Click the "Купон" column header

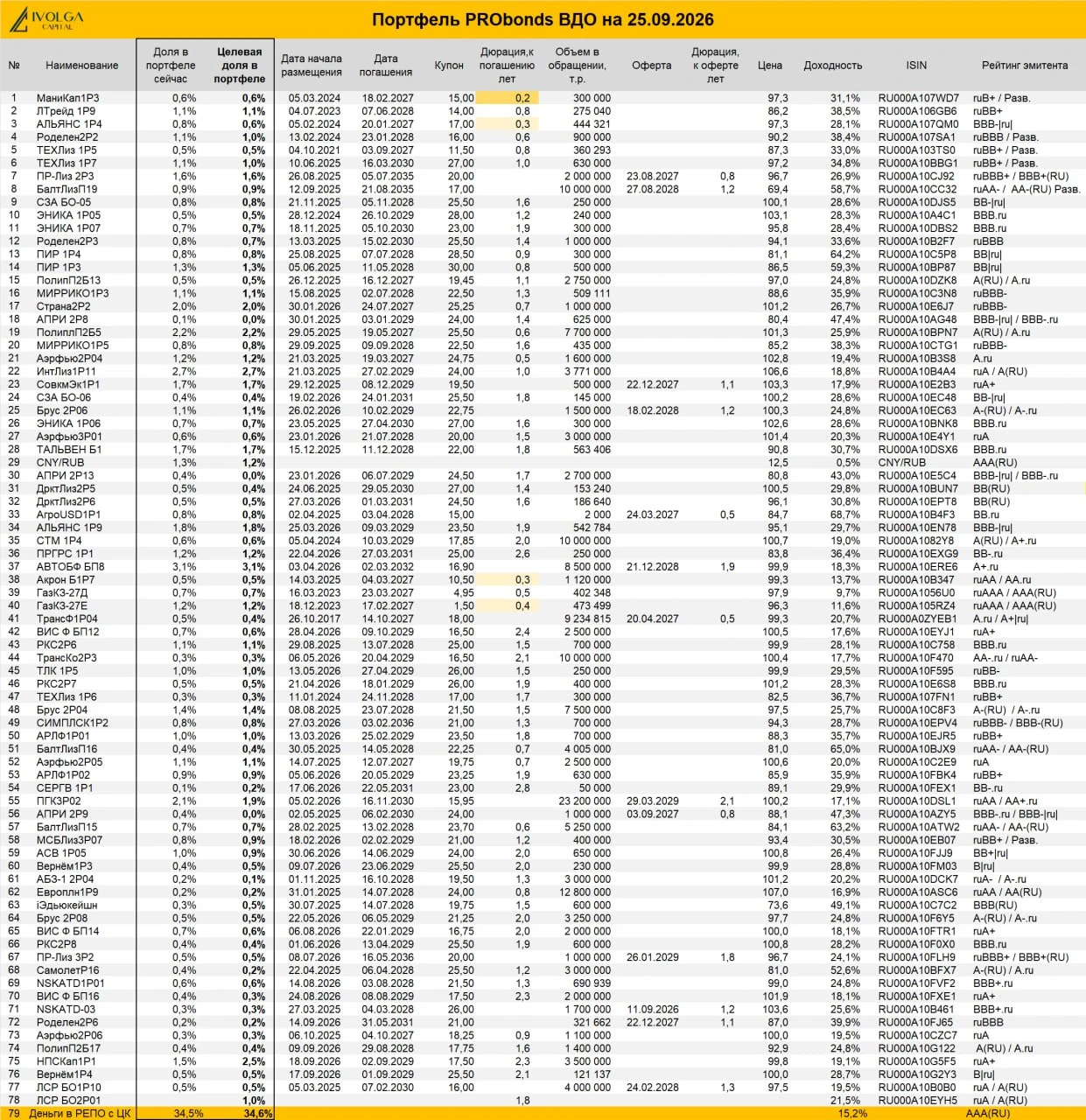[x=449, y=66]
